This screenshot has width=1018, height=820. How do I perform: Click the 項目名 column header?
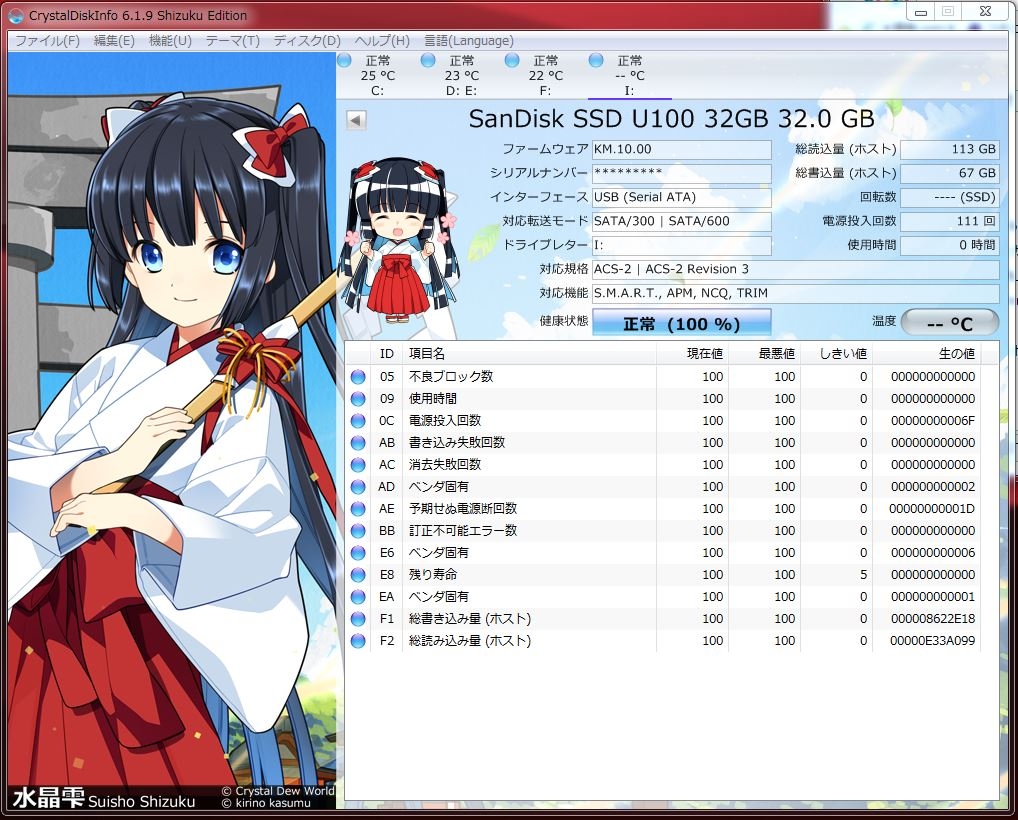(529, 354)
